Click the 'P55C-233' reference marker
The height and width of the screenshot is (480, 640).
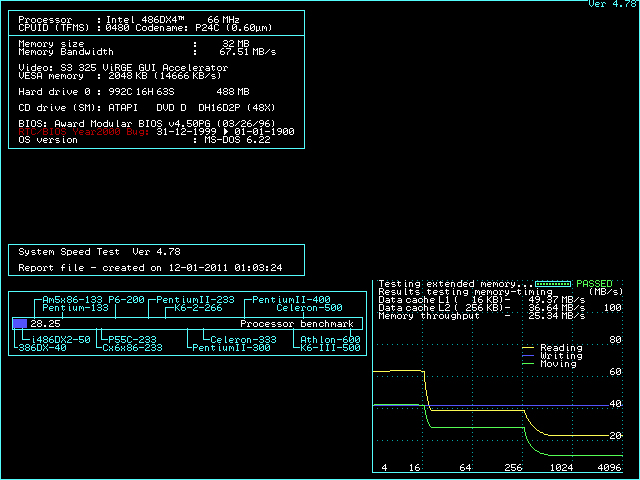pyautogui.click(x=132, y=340)
